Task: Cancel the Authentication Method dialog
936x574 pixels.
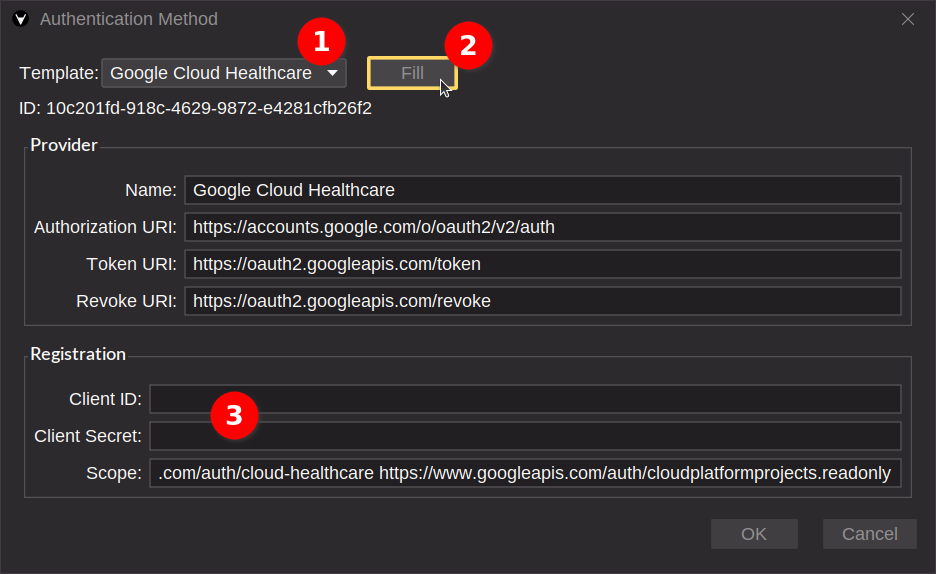Action: (869, 533)
